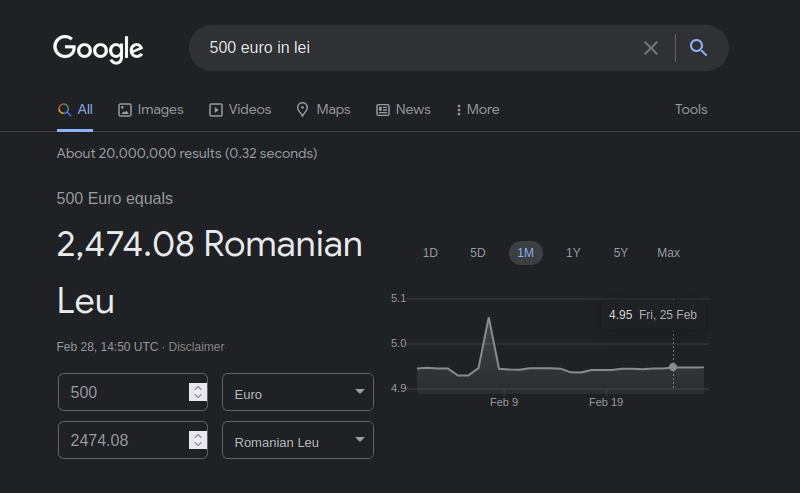The image size is (800, 493).
Task: Go to the Maps tab
Action: (x=323, y=110)
